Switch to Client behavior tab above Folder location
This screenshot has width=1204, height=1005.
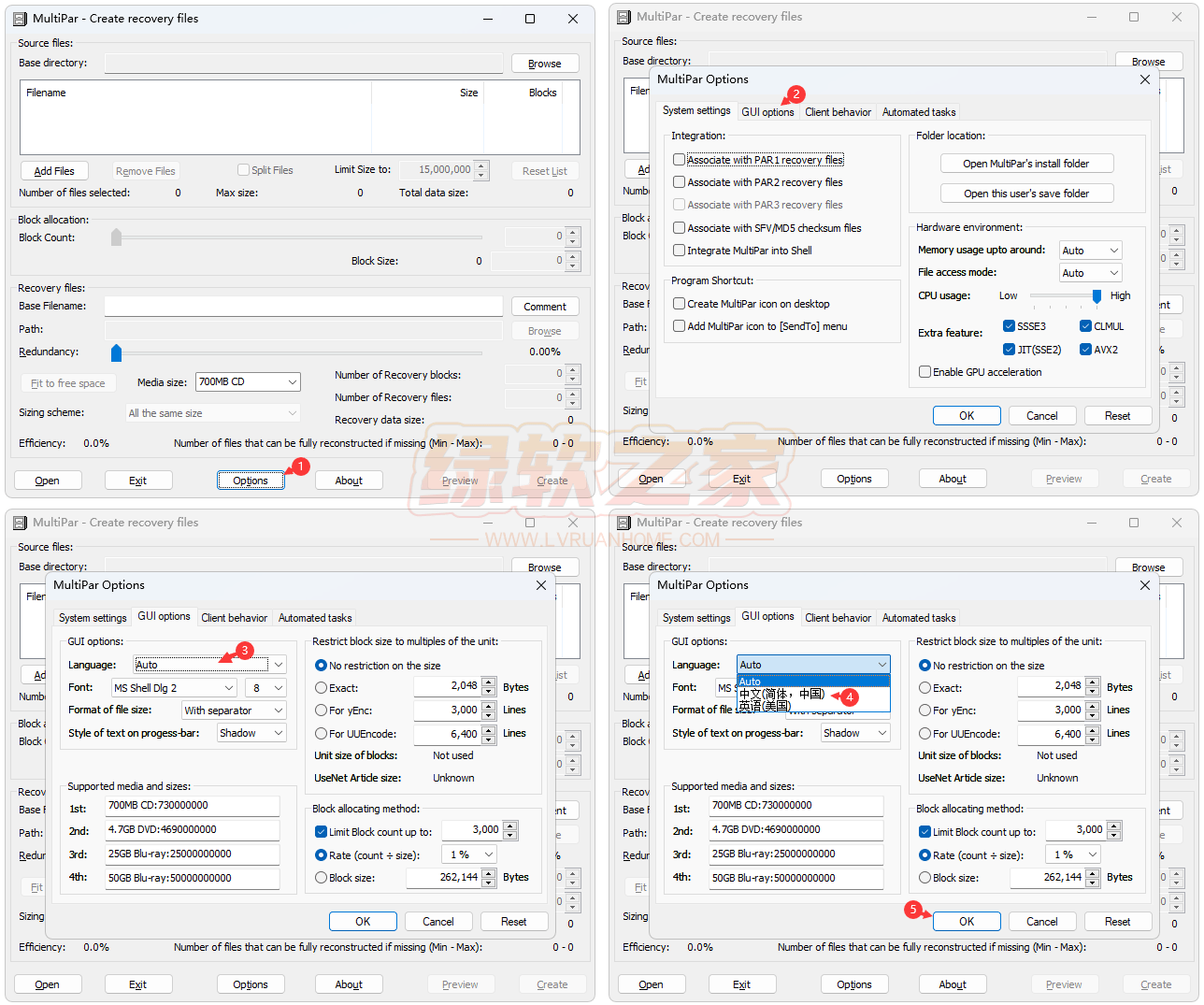click(x=838, y=112)
